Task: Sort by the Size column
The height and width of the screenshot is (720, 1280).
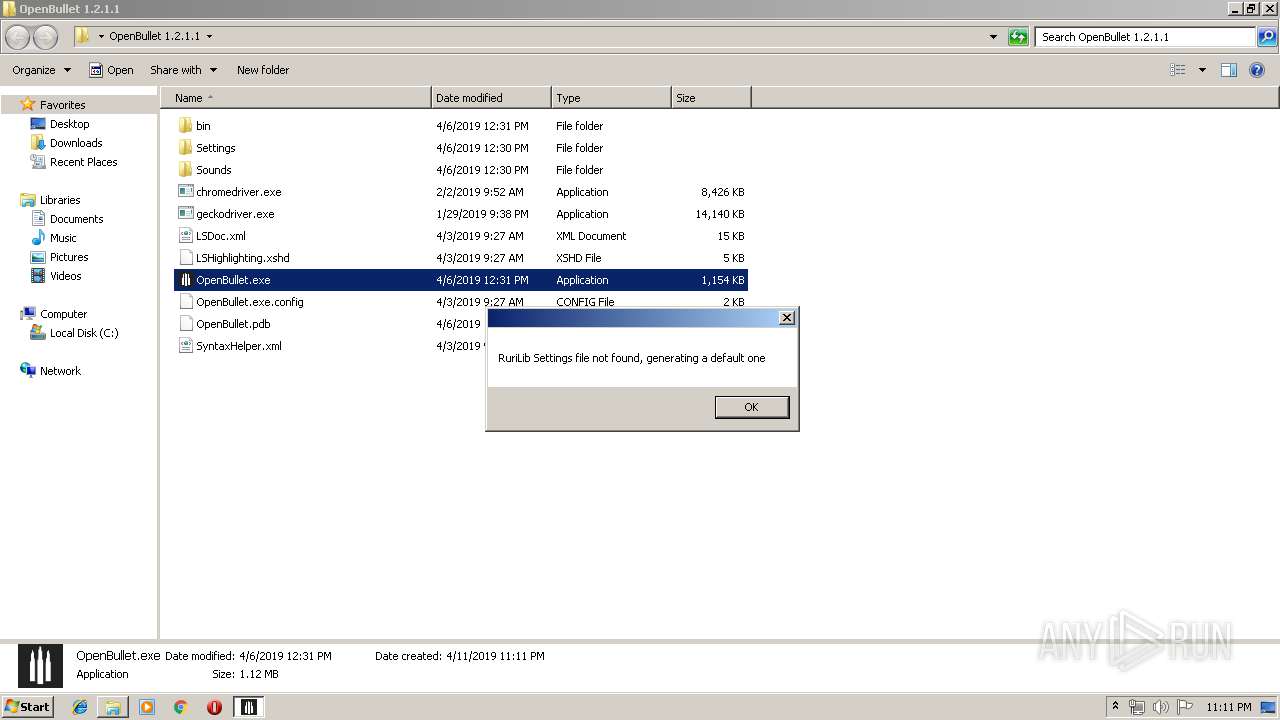Action: 711,98
